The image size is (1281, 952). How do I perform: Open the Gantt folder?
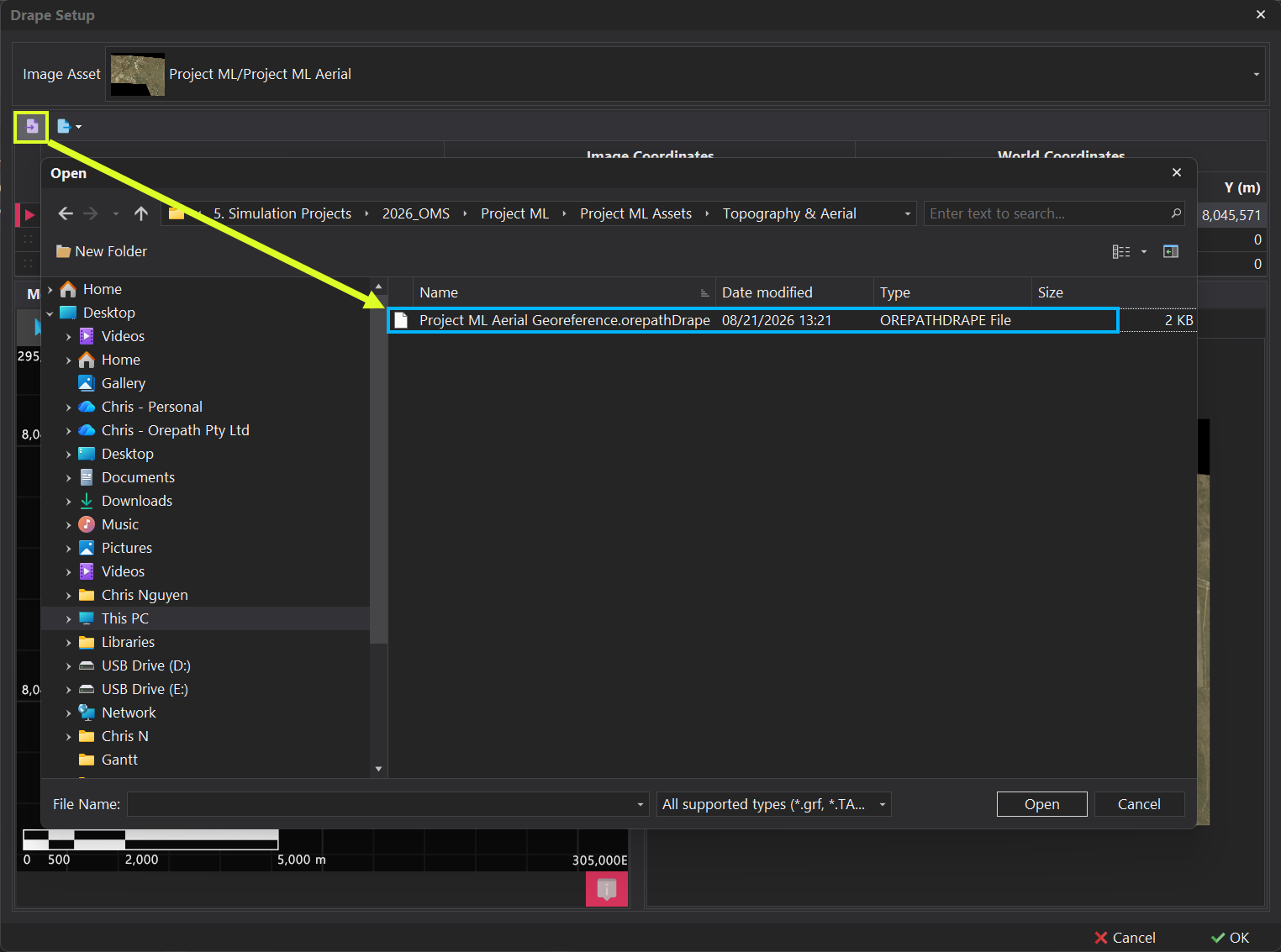tap(119, 760)
